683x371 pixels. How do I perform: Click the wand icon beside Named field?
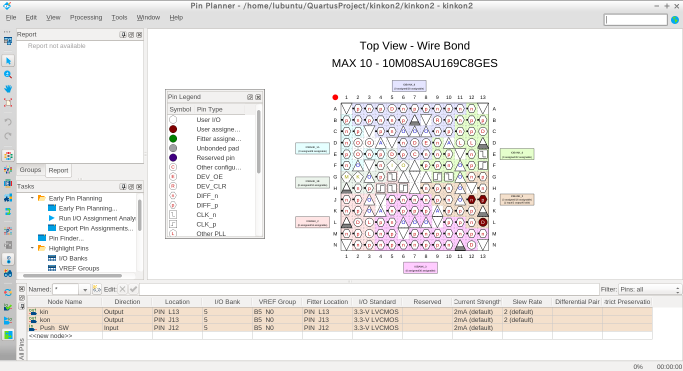[96, 289]
